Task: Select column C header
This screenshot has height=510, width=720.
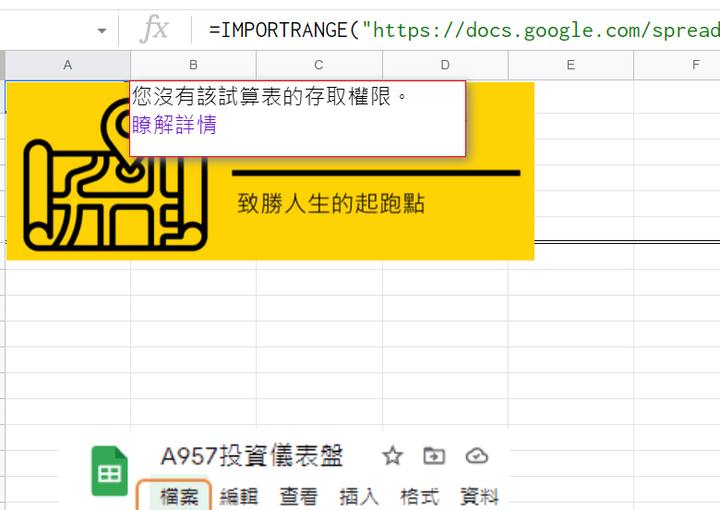Action: (319, 65)
